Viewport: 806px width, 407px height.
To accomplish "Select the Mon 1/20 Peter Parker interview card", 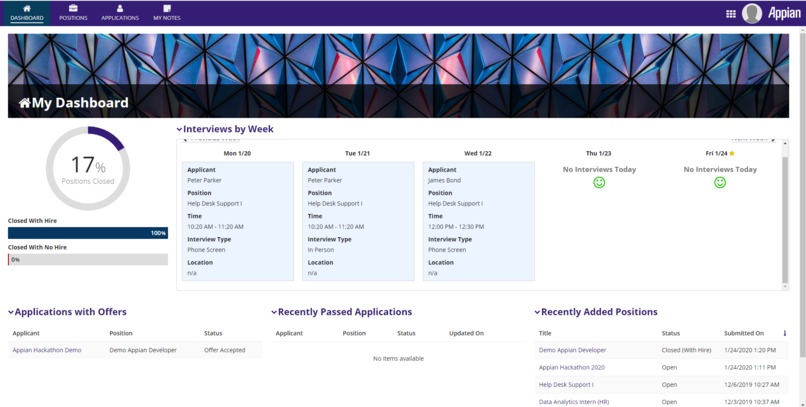I will pos(237,221).
